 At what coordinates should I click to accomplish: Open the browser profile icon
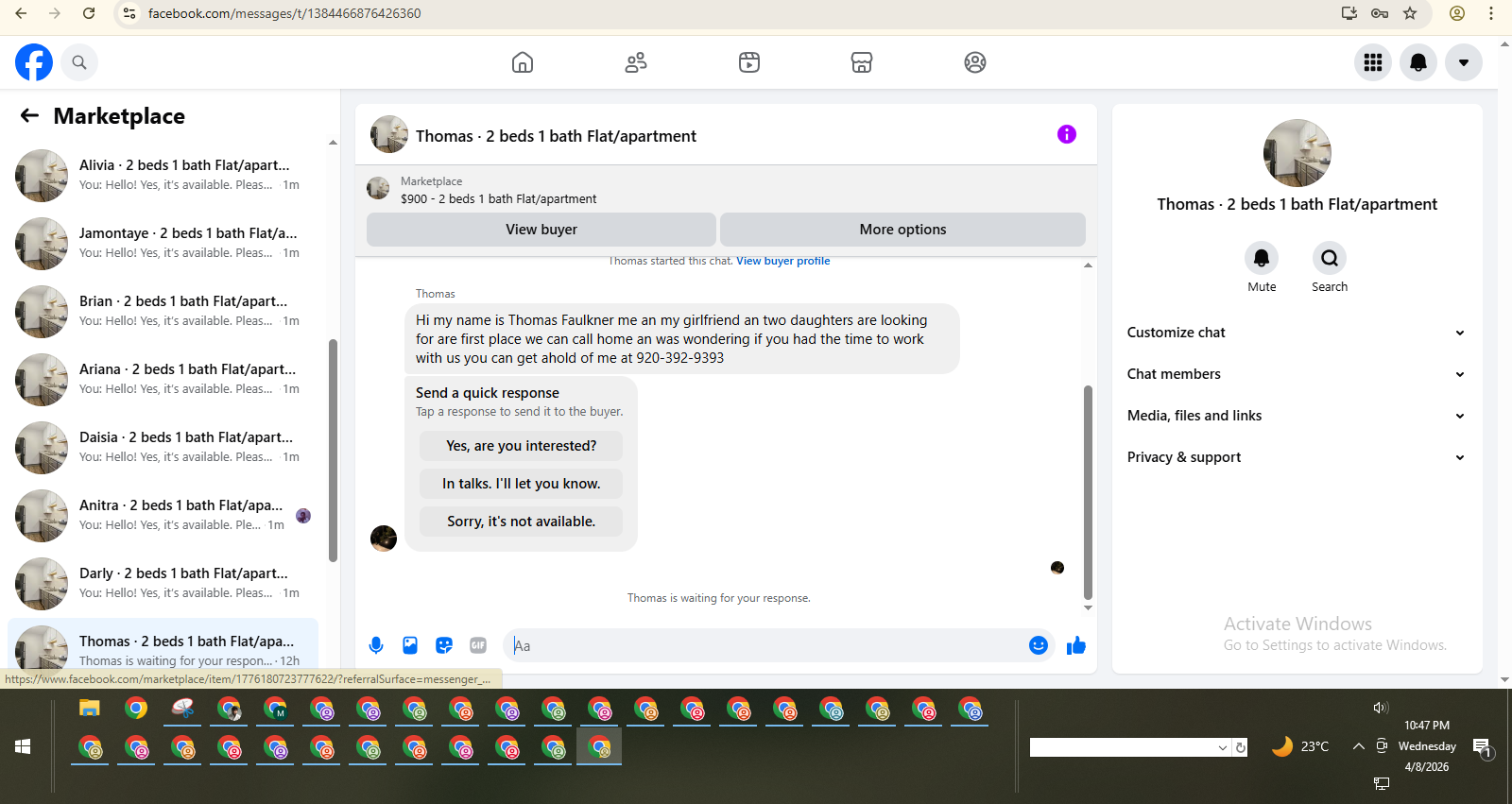(x=1457, y=13)
